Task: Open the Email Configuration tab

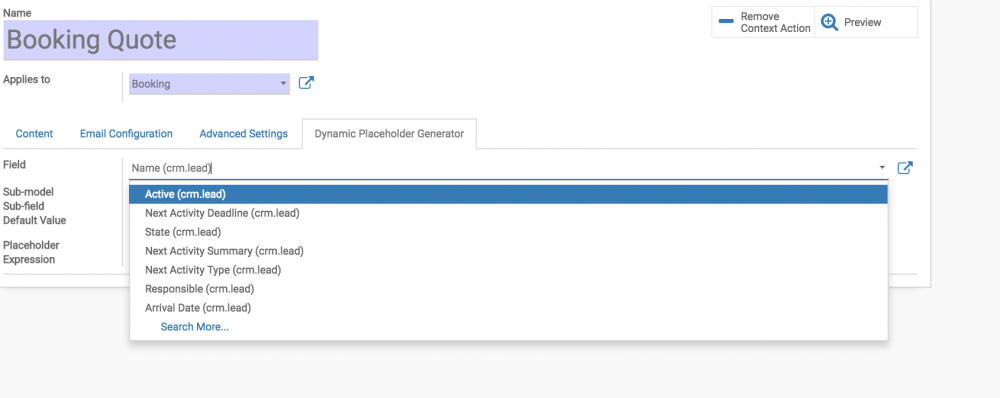Action: tap(126, 134)
